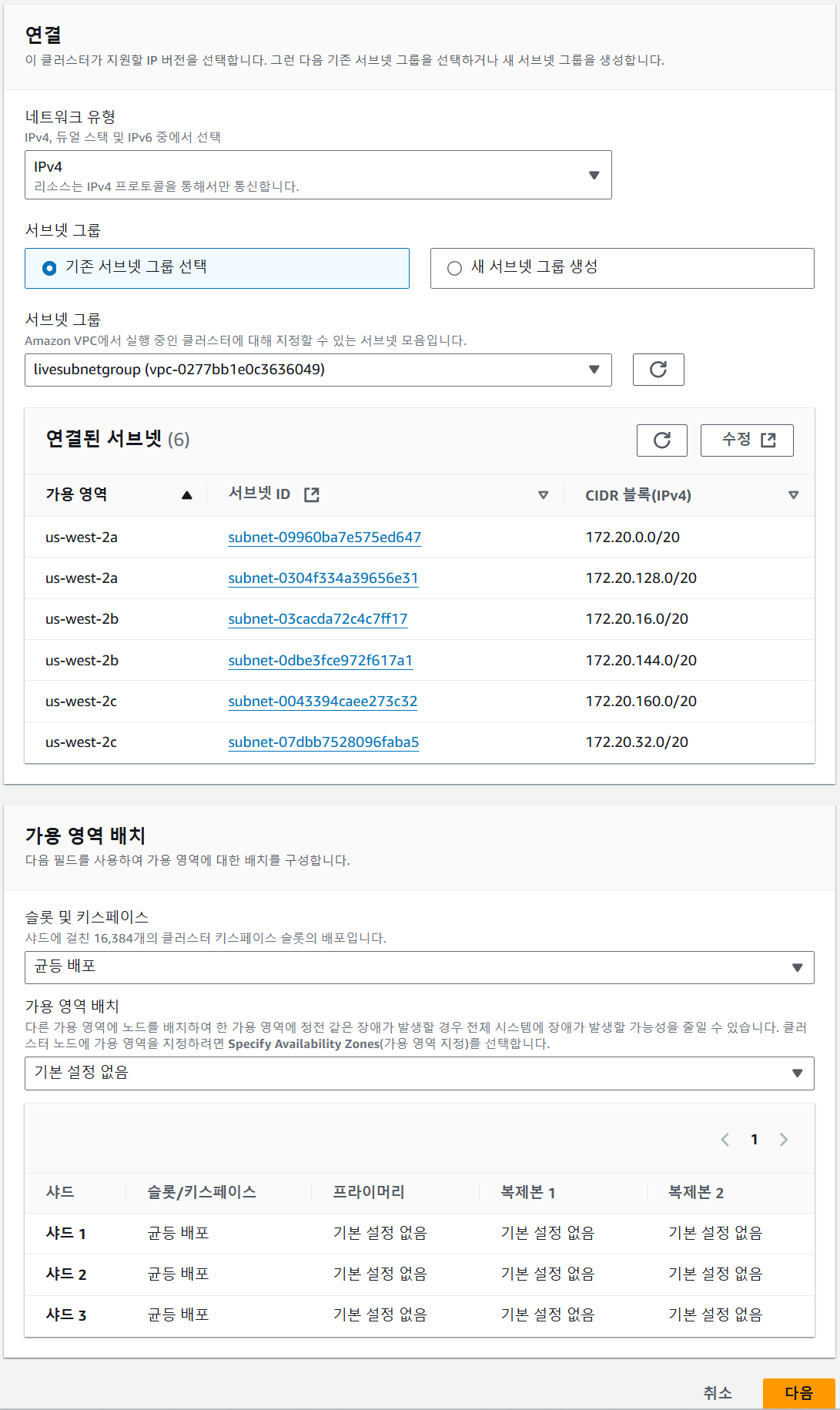Click sort arrow in CIDR 블록 column
The height and width of the screenshot is (1410, 840).
click(793, 495)
